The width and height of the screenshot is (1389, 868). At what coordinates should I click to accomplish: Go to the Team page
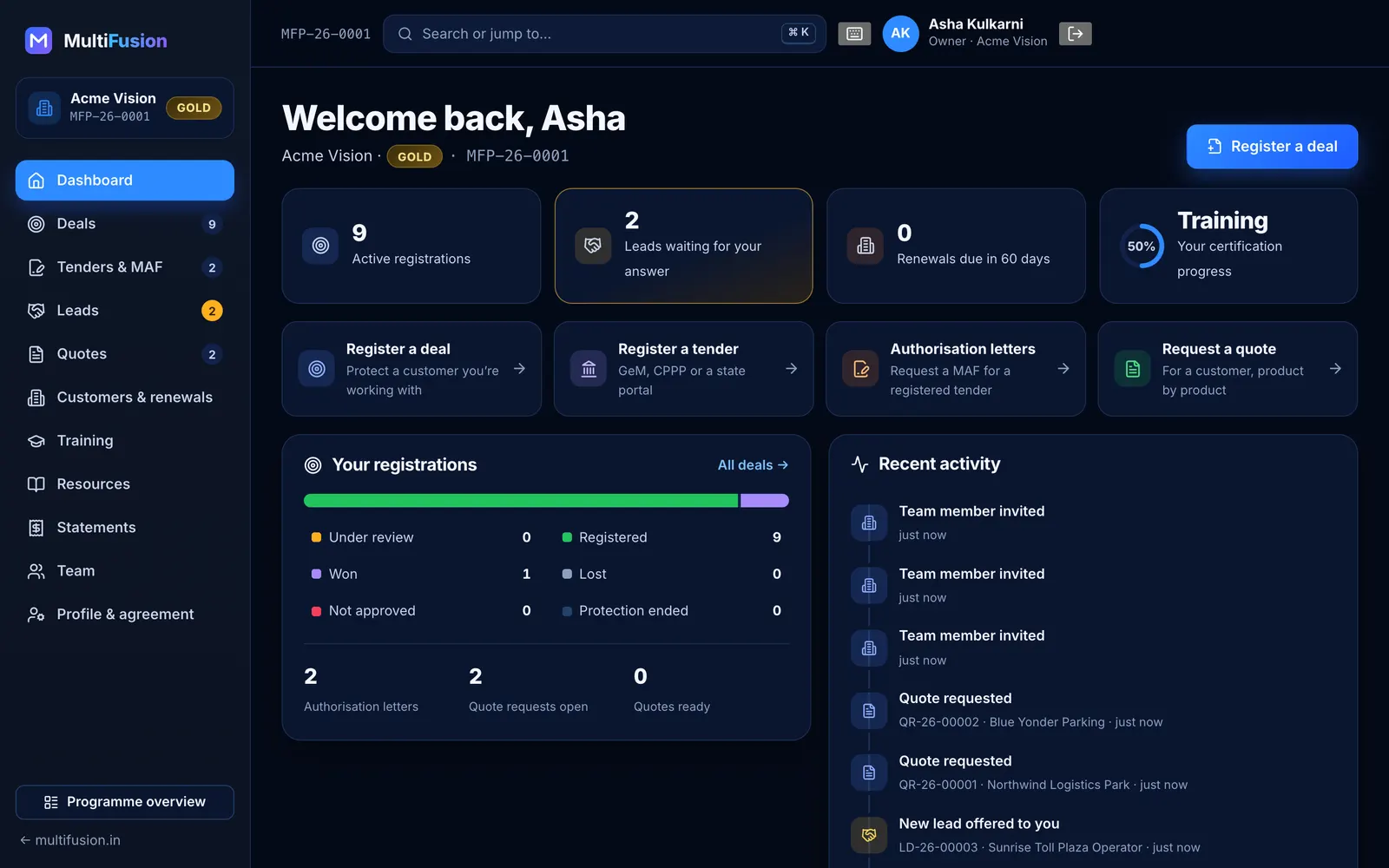tap(124, 571)
